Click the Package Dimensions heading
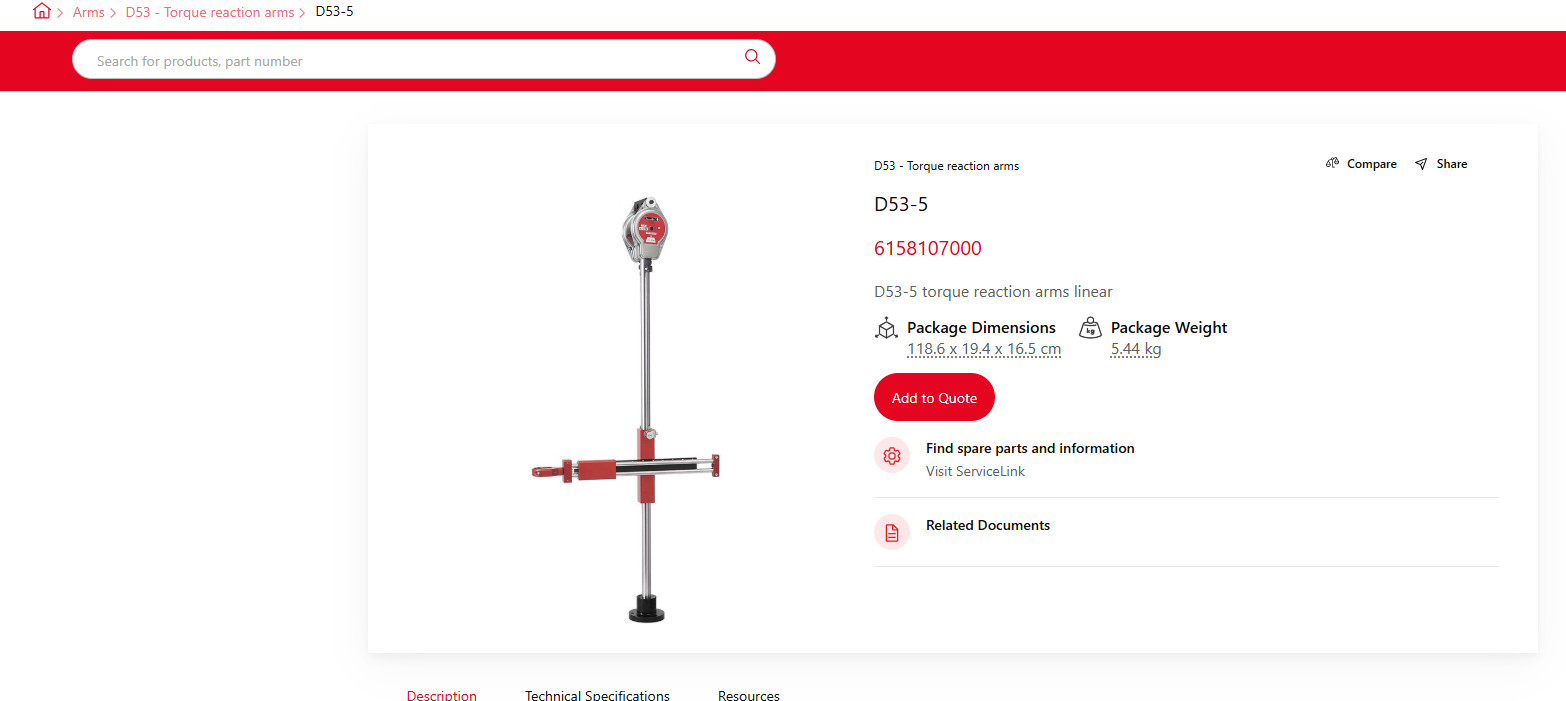 (981, 327)
